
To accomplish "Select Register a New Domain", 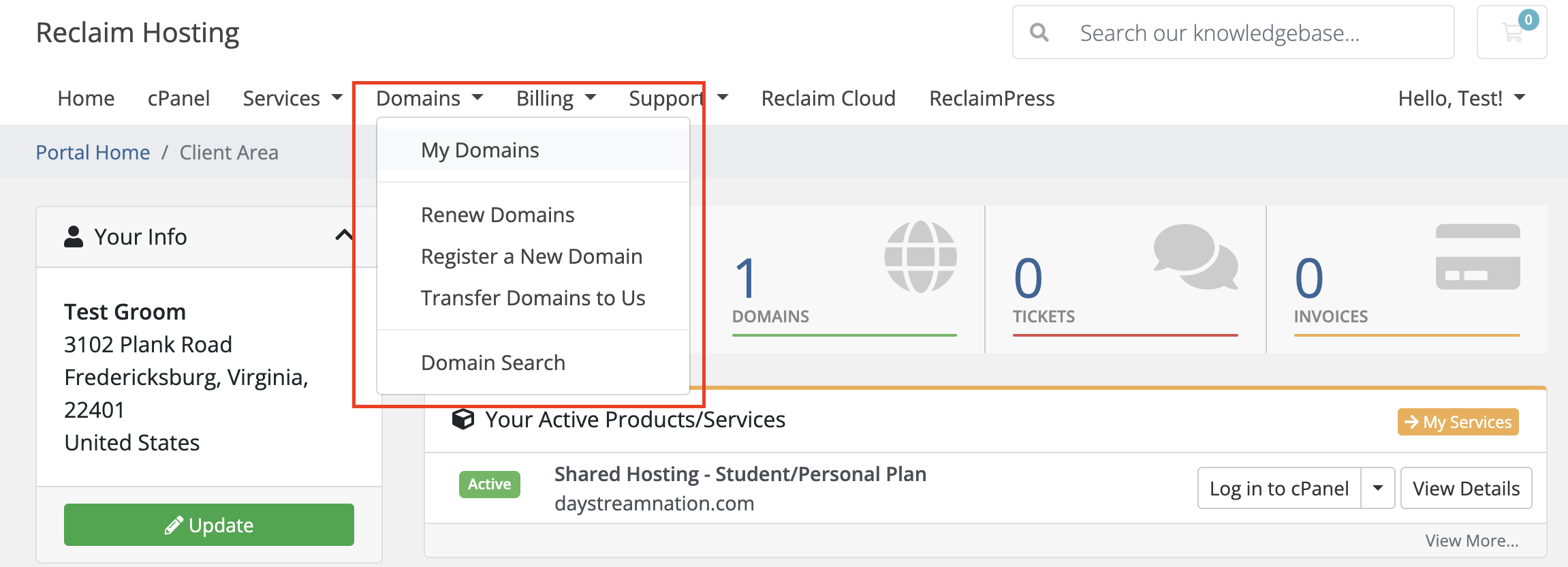I will tap(533, 256).
